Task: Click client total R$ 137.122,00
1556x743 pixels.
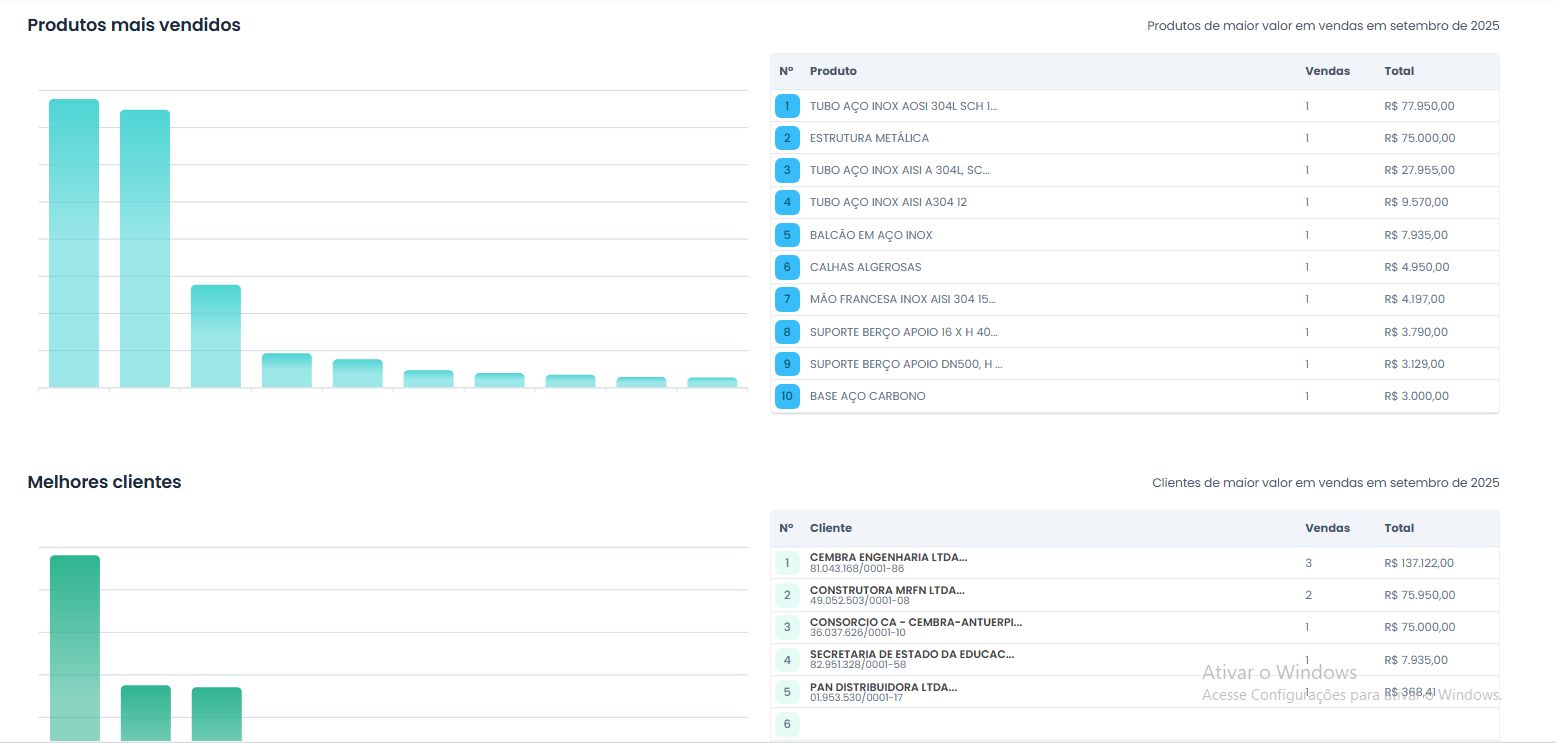Action: (x=1420, y=563)
